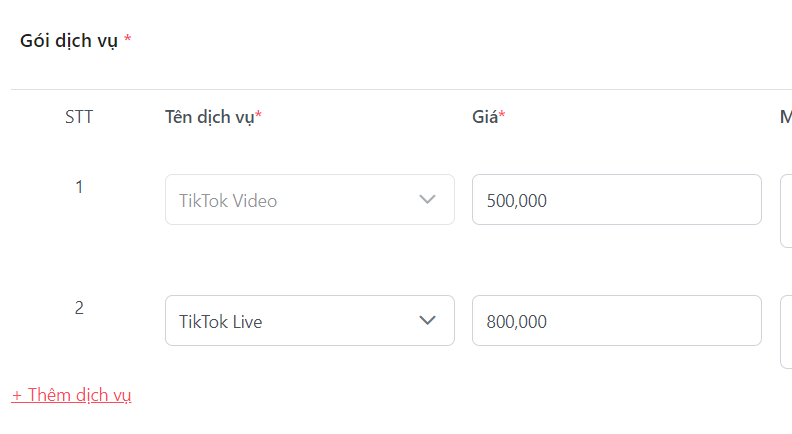
Task: Click the "Giá" column header
Action: 485,117
